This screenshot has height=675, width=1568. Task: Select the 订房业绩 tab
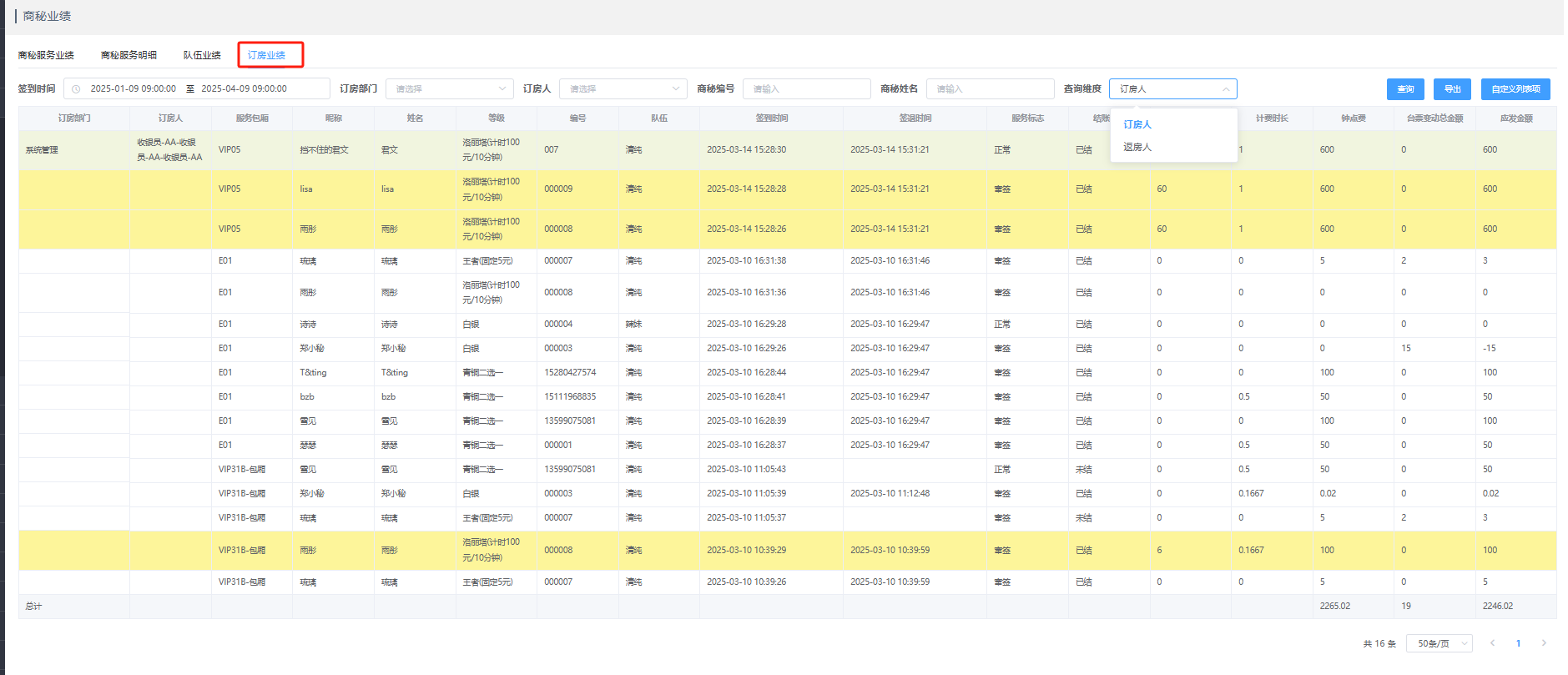267,55
